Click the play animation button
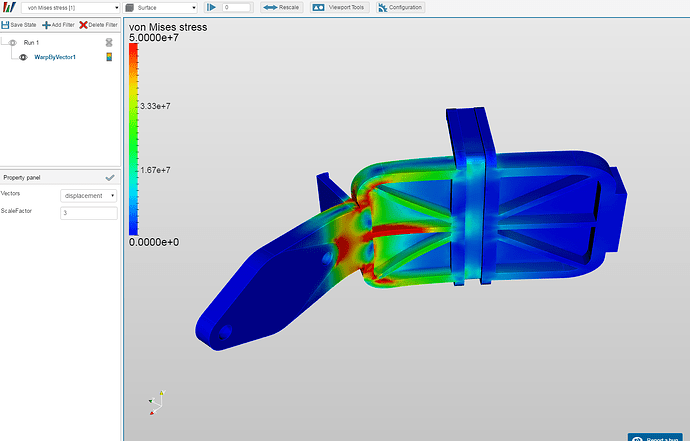 pos(212,7)
